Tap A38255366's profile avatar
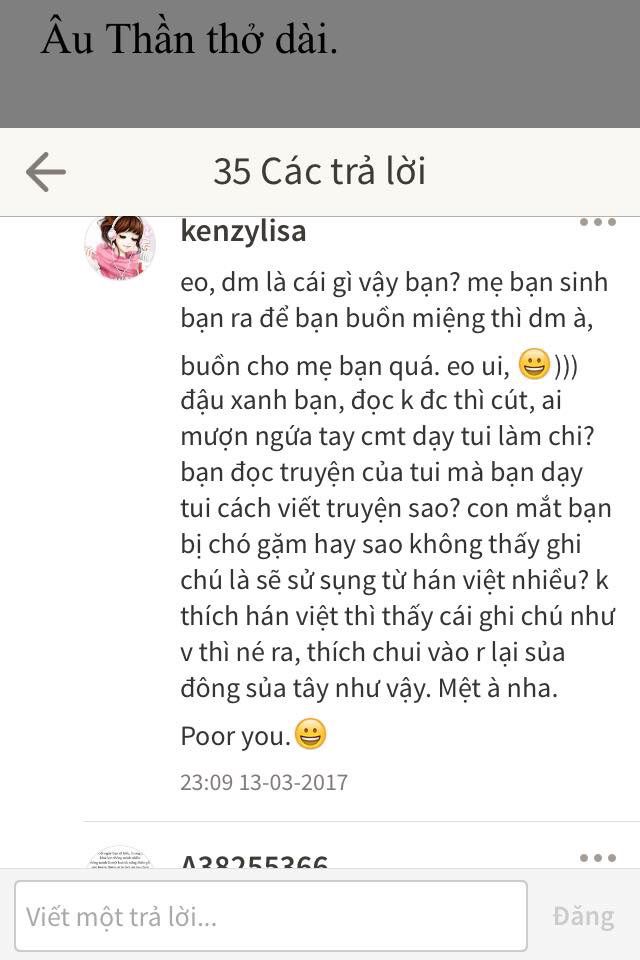The image size is (640, 960). [x=120, y=856]
